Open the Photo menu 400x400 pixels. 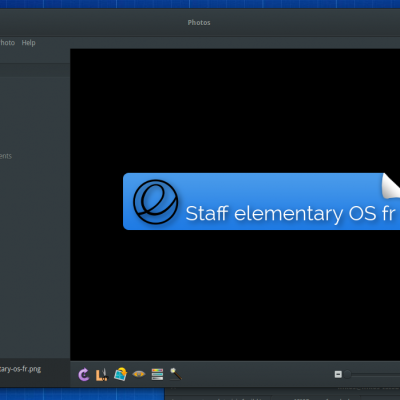[7, 43]
